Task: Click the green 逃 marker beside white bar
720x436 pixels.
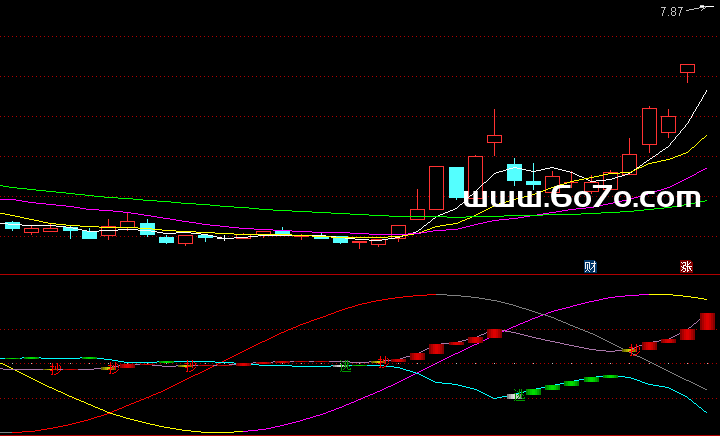Action: pos(518,396)
